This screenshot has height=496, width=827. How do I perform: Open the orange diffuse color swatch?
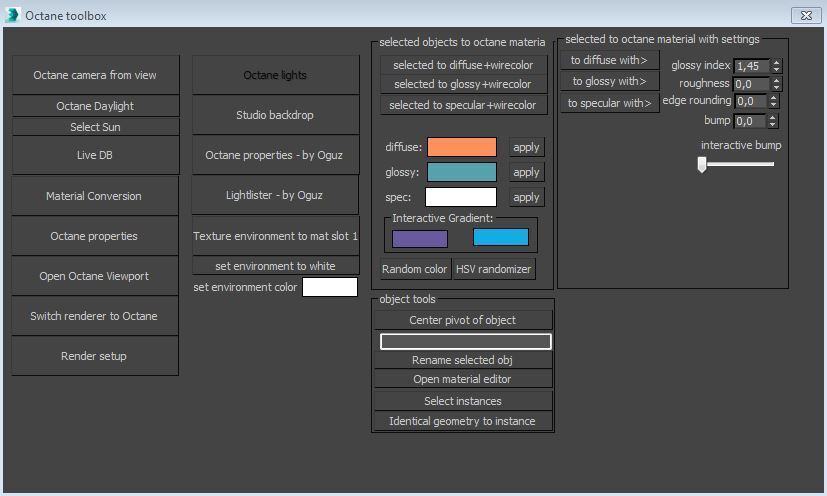pyautogui.click(x=461, y=147)
